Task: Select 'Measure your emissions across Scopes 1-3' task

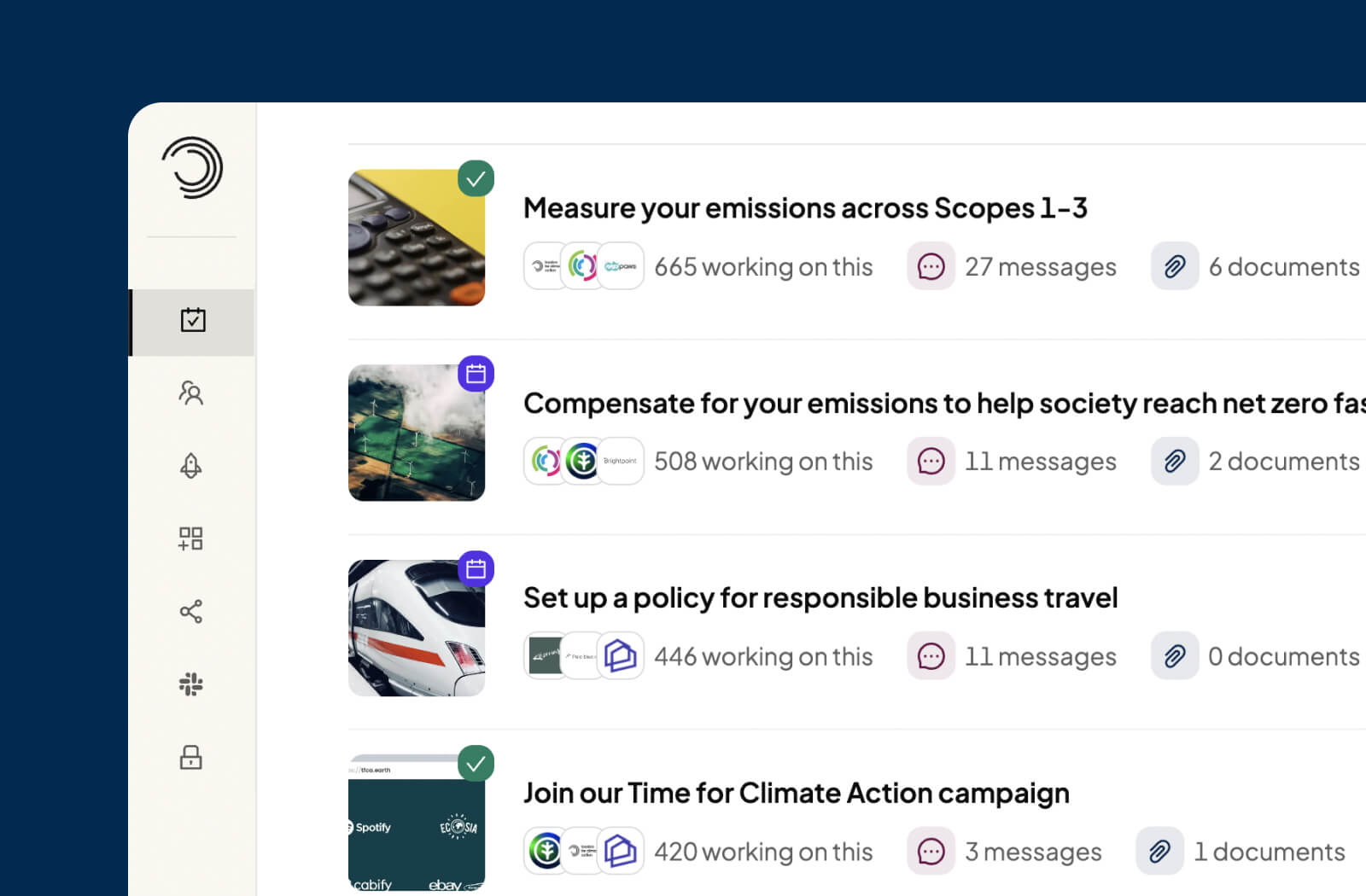Action: tap(805, 207)
